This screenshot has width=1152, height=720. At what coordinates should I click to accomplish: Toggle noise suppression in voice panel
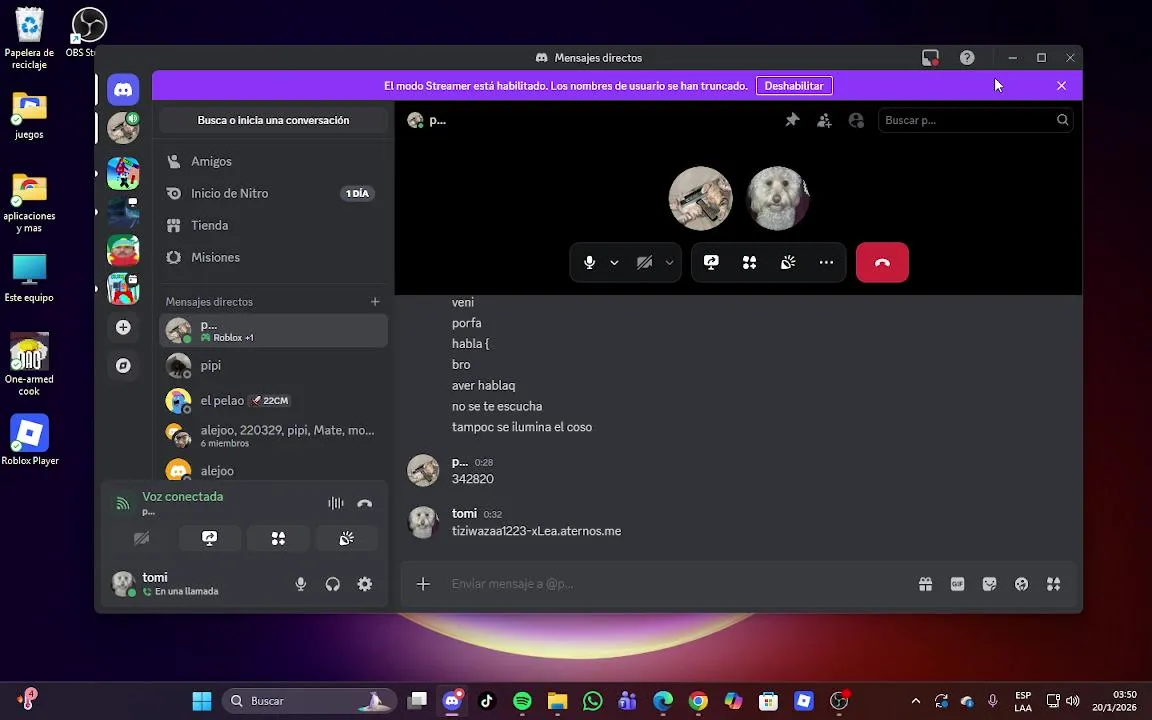point(335,503)
